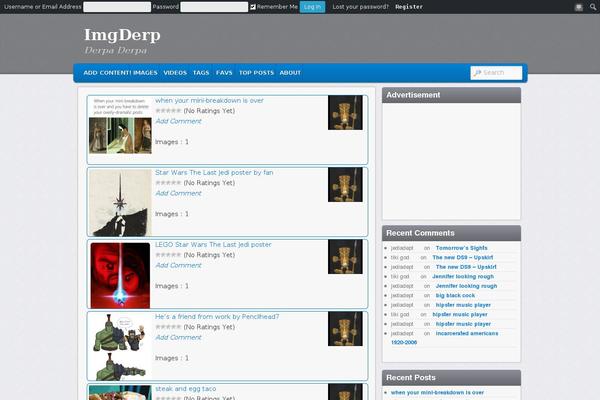Open the VIDEOS menu item
The image size is (600, 400).
(175, 73)
